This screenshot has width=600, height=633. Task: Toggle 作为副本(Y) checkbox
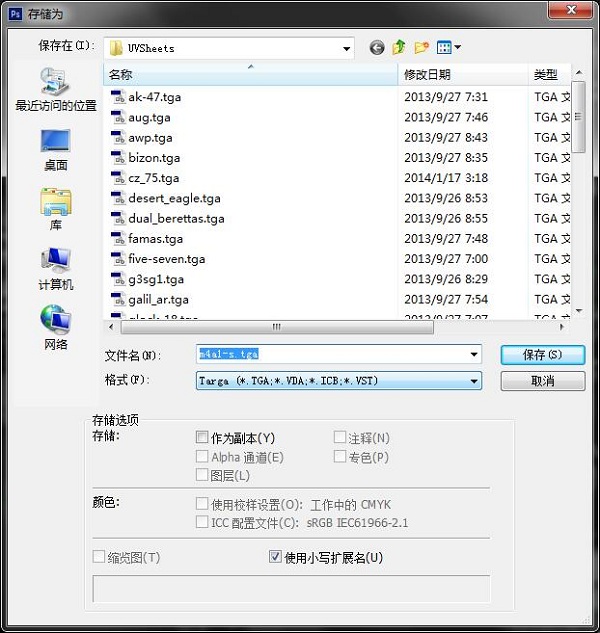[x=202, y=437]
